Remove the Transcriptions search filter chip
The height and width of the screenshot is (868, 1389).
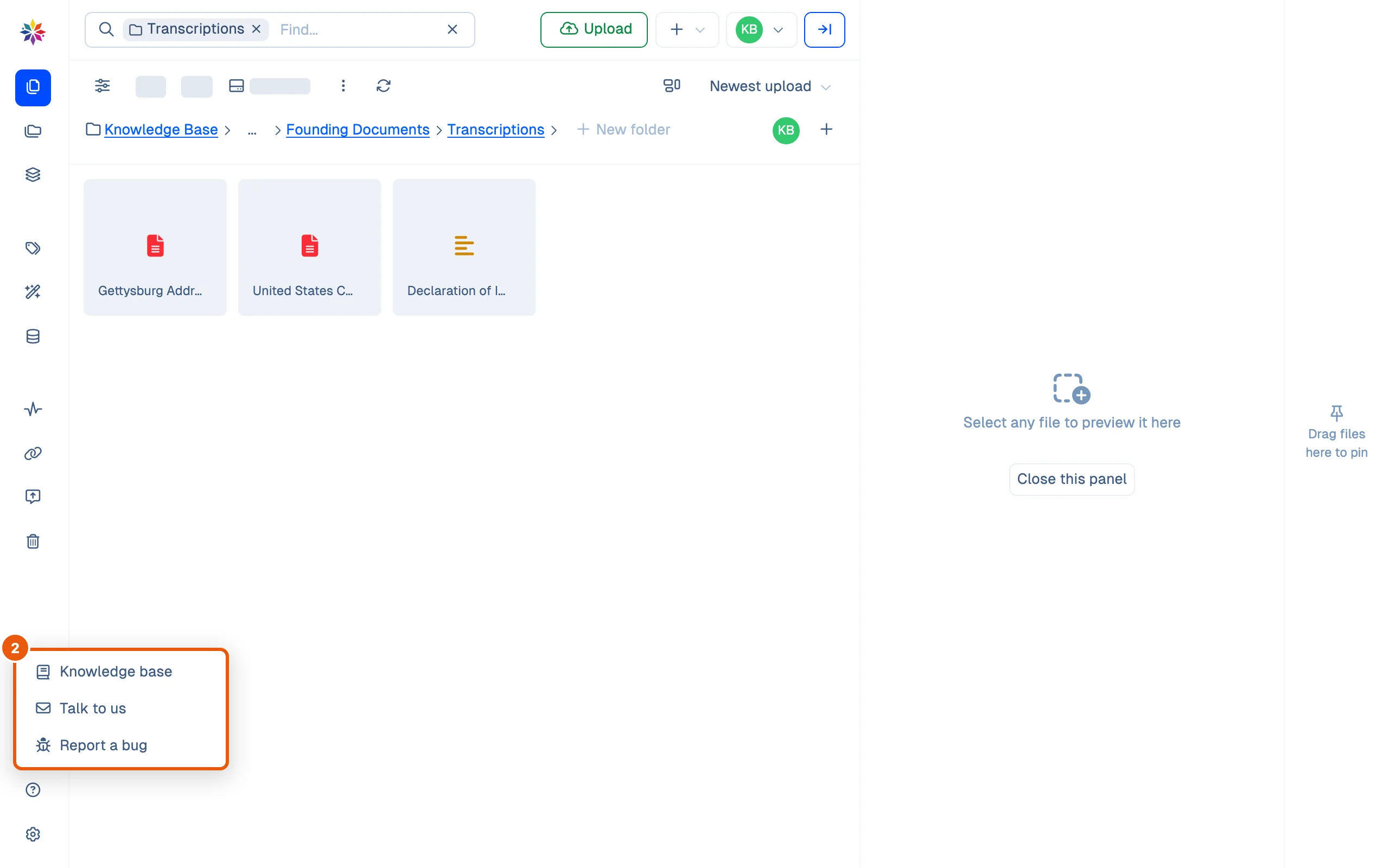click(257, 29)
